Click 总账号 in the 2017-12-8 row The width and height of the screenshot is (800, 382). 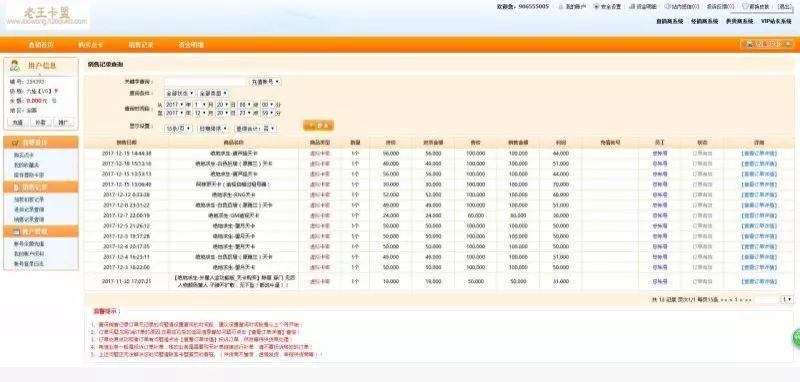(660, 205)
